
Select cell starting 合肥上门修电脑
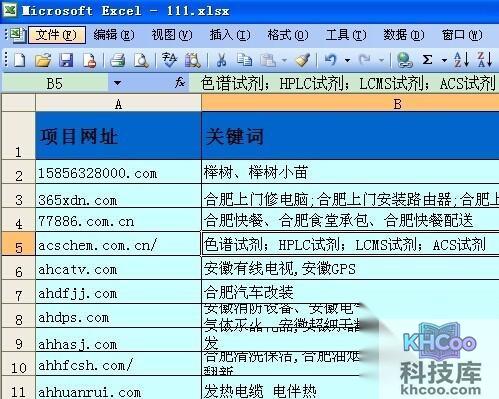350,196
